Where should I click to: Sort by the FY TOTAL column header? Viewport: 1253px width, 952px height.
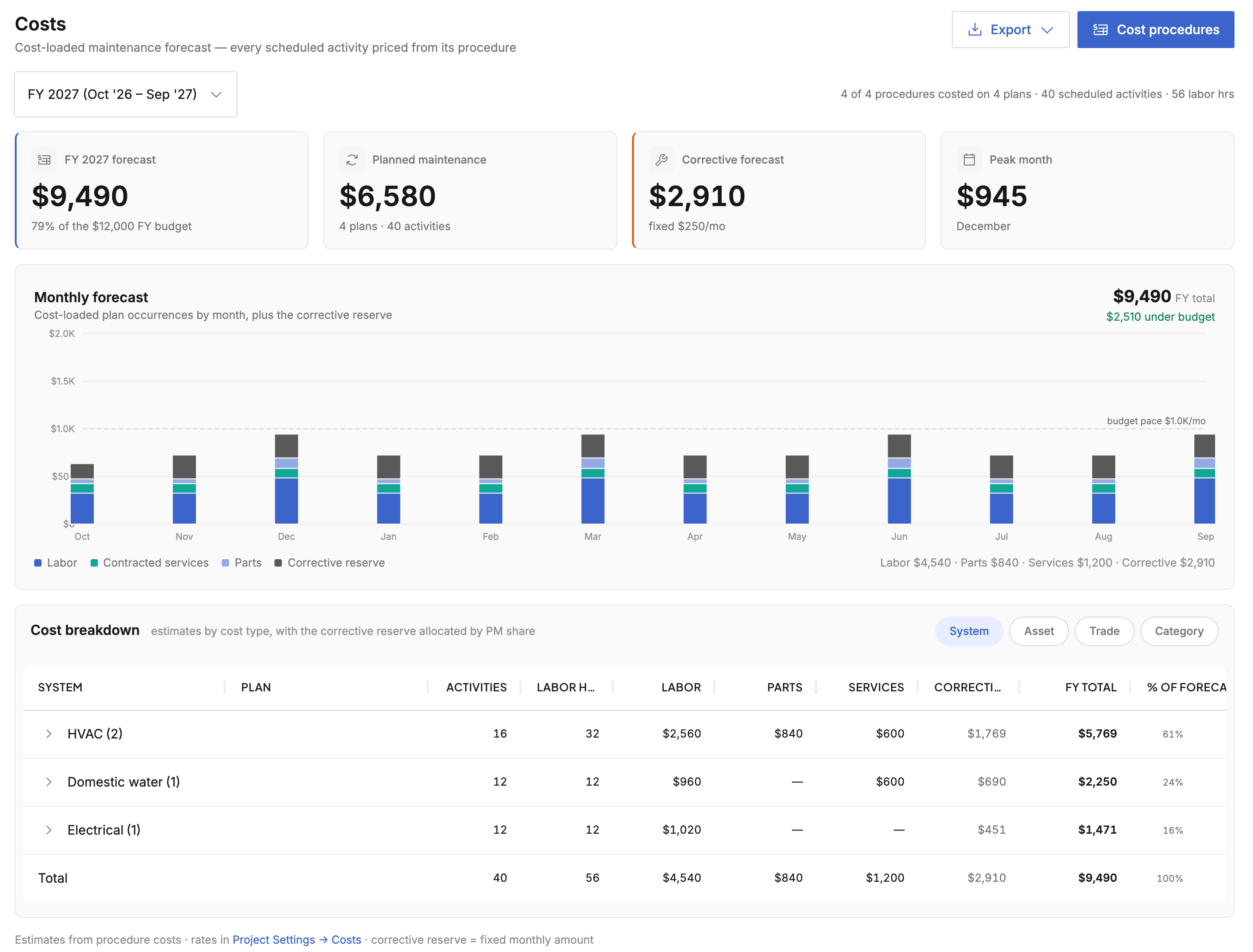tap(1090, 687)
